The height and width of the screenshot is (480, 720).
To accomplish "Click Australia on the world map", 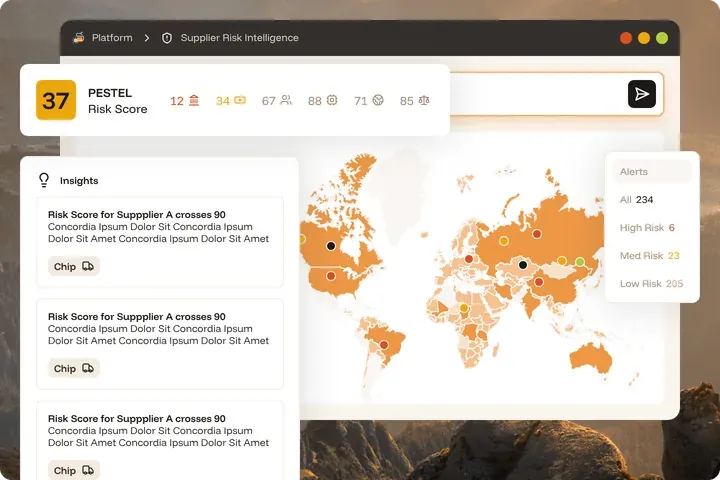I will point(591,358).
